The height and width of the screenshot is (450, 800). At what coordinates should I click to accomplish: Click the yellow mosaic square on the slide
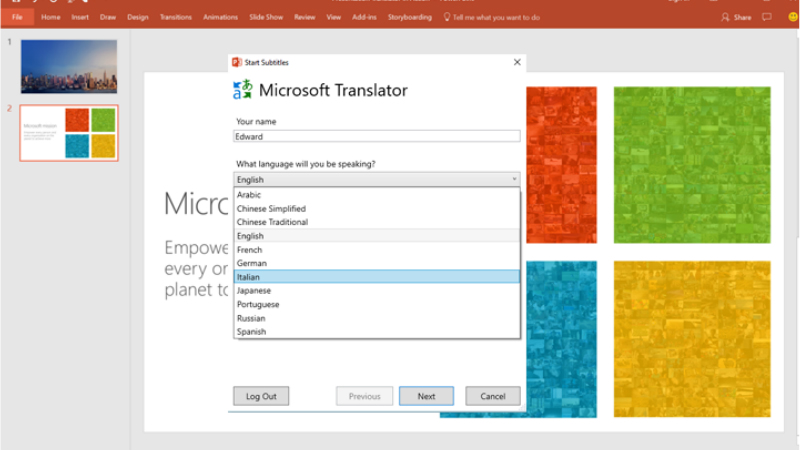pos(692,339)
